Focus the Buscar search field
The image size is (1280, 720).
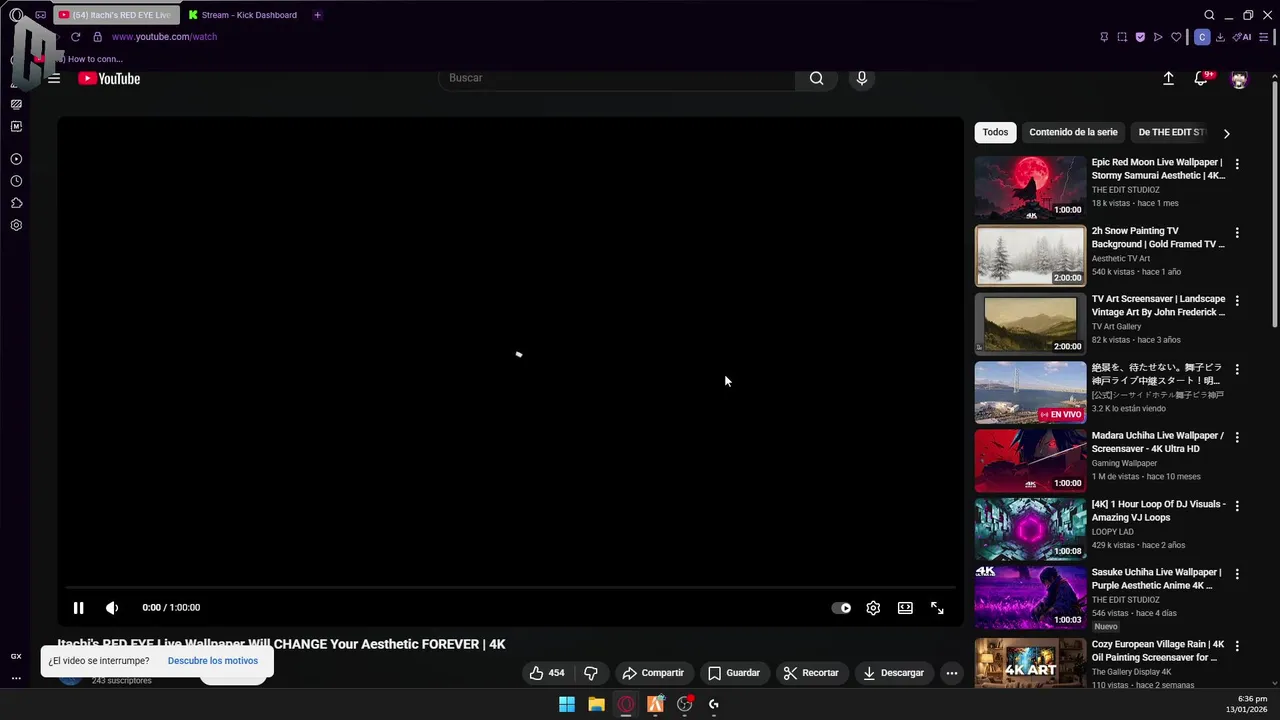pyautogui.click(x=617, y=78)
